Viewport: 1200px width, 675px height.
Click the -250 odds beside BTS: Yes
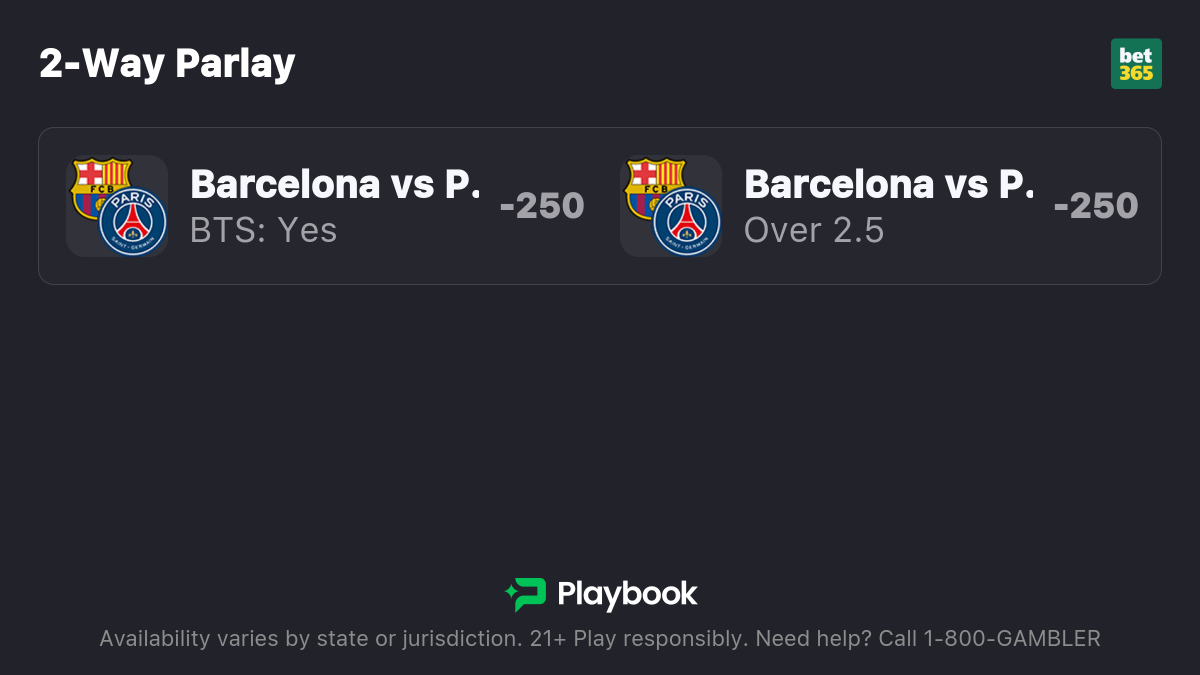tap(541, 206)
